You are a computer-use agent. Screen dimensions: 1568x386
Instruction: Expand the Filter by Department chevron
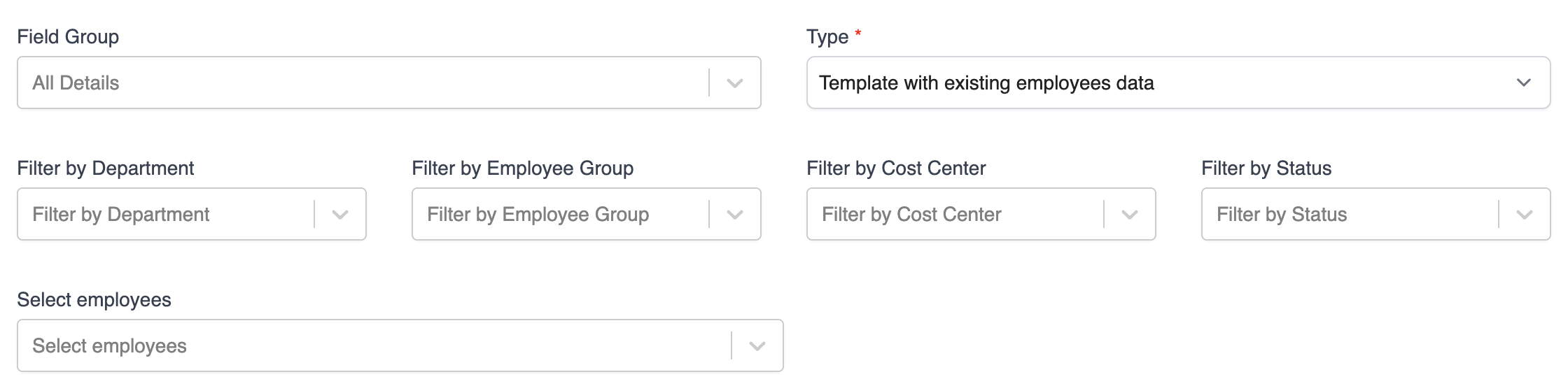[x=340, y=215]
